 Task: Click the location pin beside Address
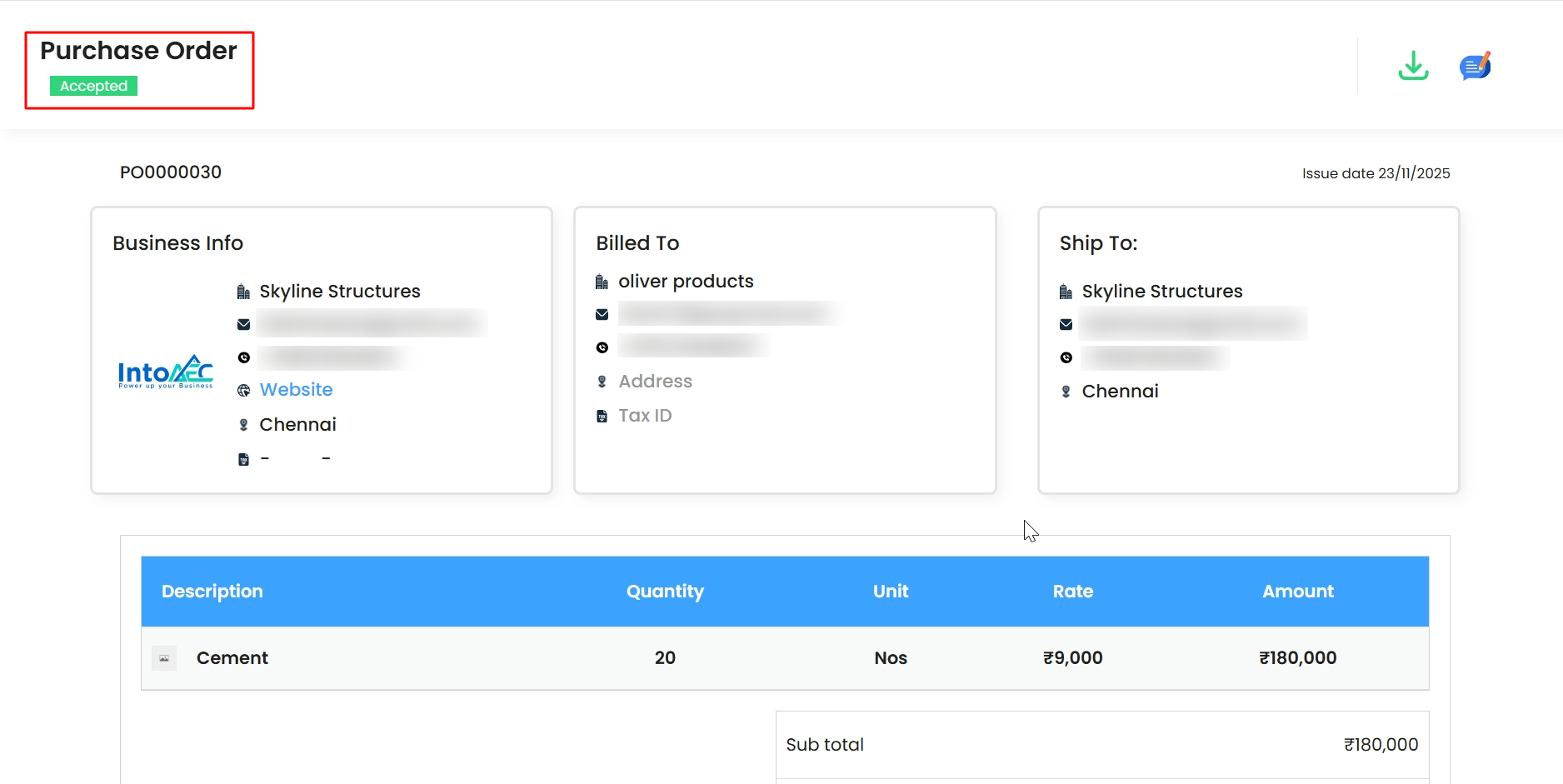(602, 382)
